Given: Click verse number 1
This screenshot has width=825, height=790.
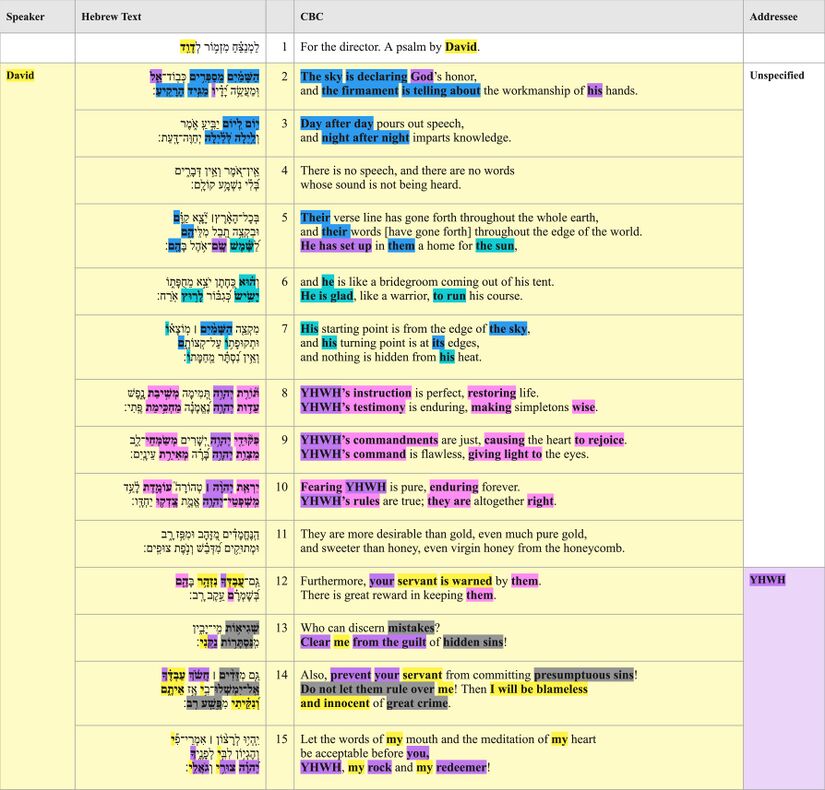Looking at the screenshot, I should (283, 46).
